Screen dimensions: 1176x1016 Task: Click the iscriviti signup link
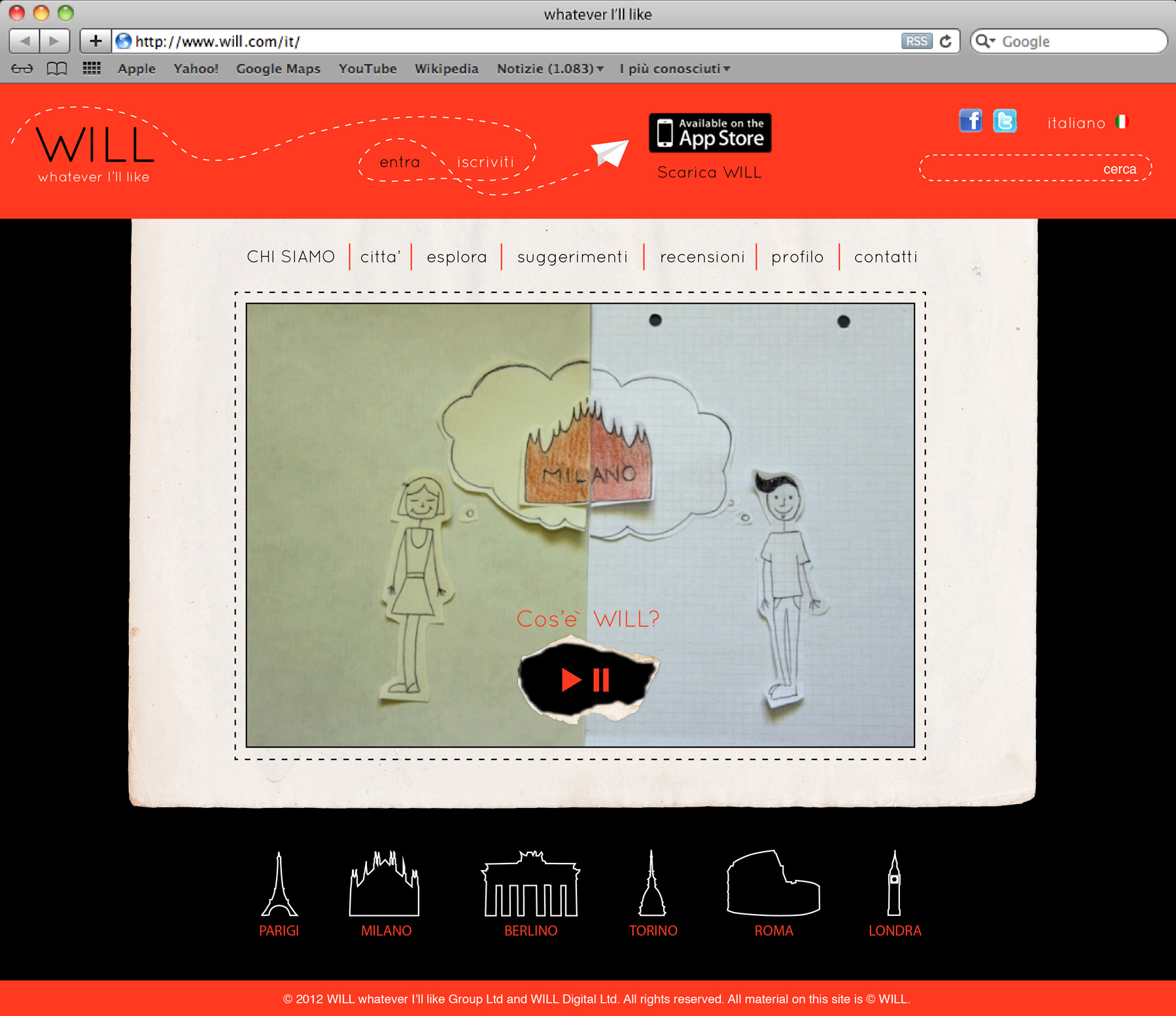click(485, 162)
